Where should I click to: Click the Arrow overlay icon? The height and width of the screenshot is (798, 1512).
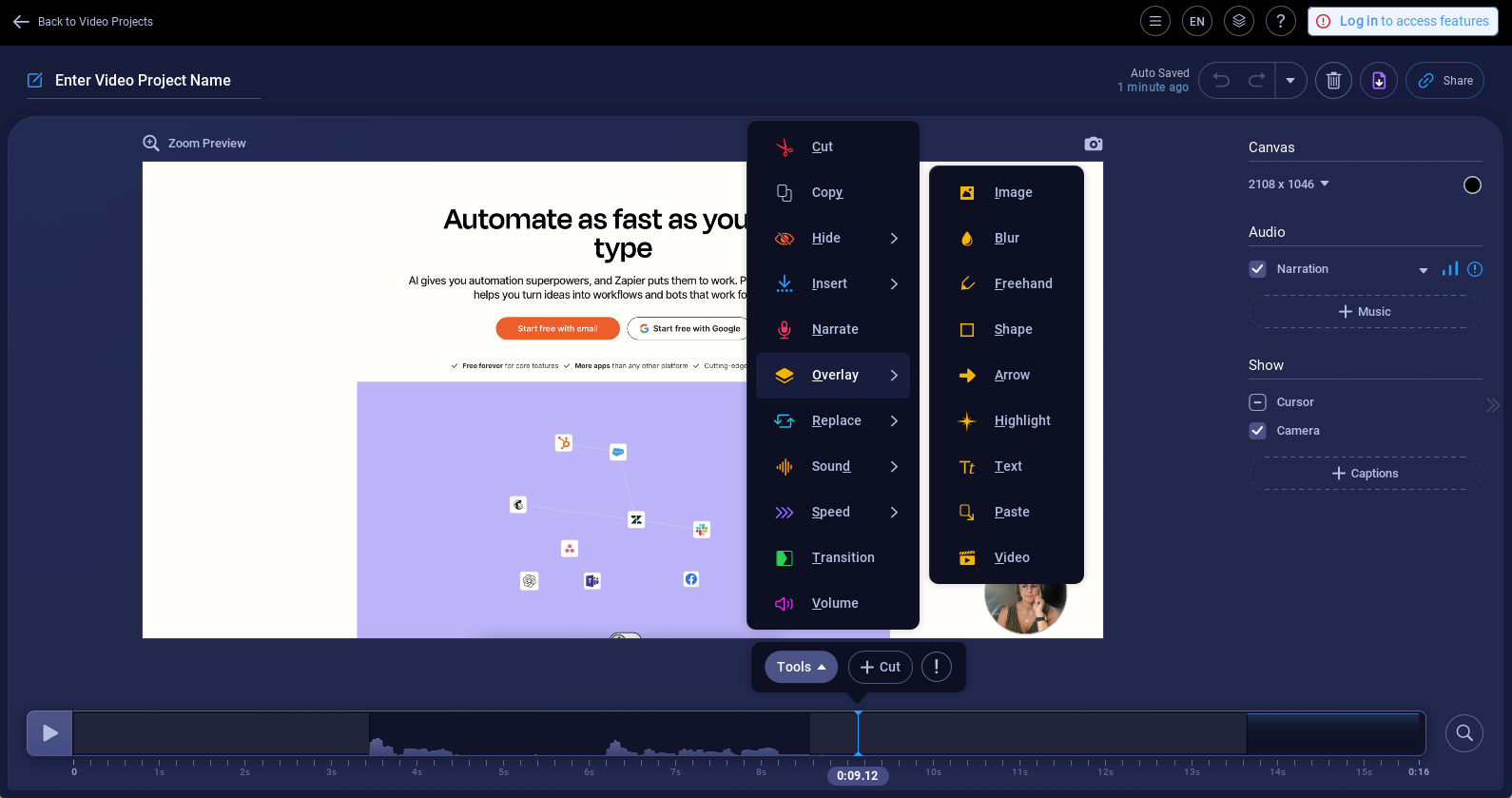point(967,375)
